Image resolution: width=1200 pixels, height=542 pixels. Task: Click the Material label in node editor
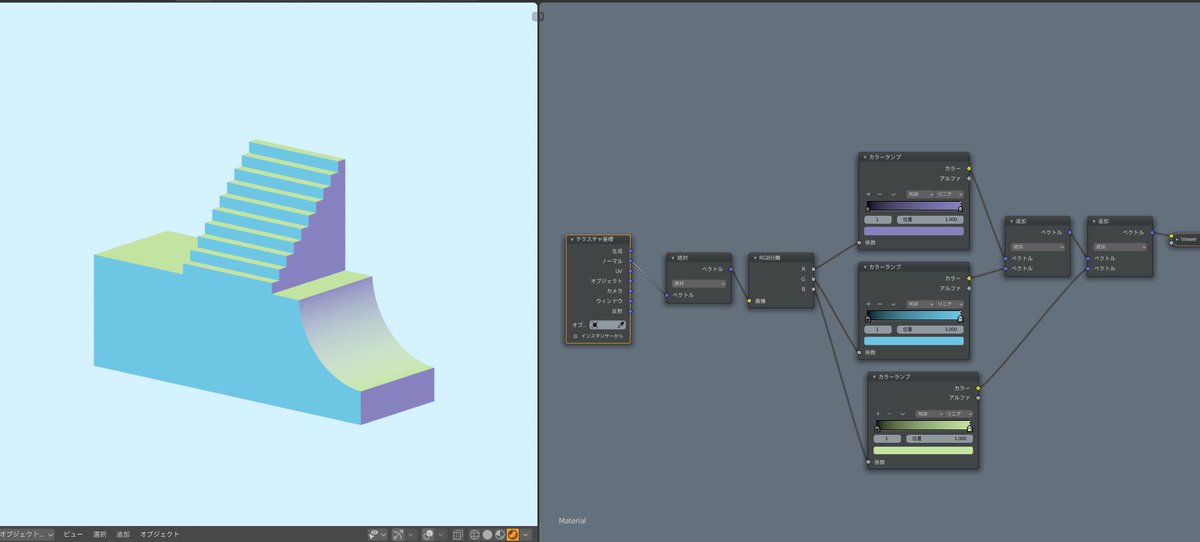click(572, 521)
